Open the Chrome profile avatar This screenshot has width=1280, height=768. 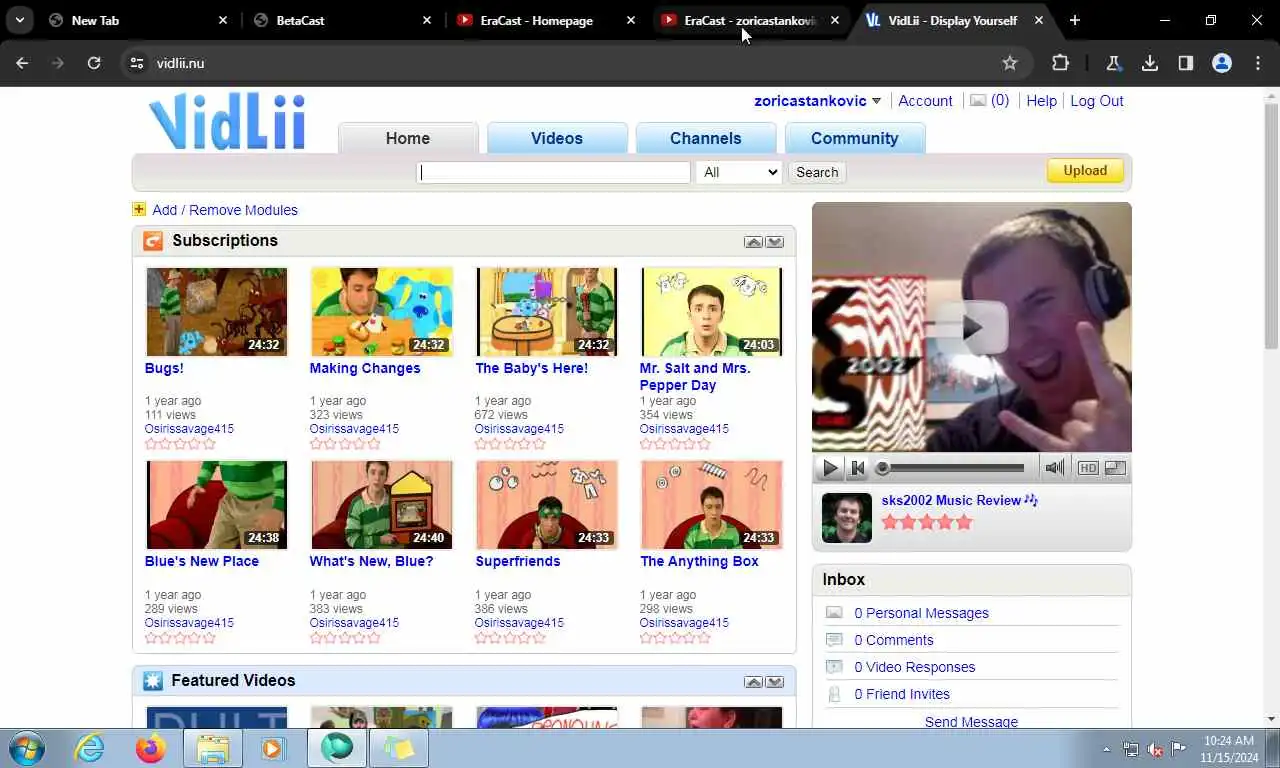pos(1222,63)
